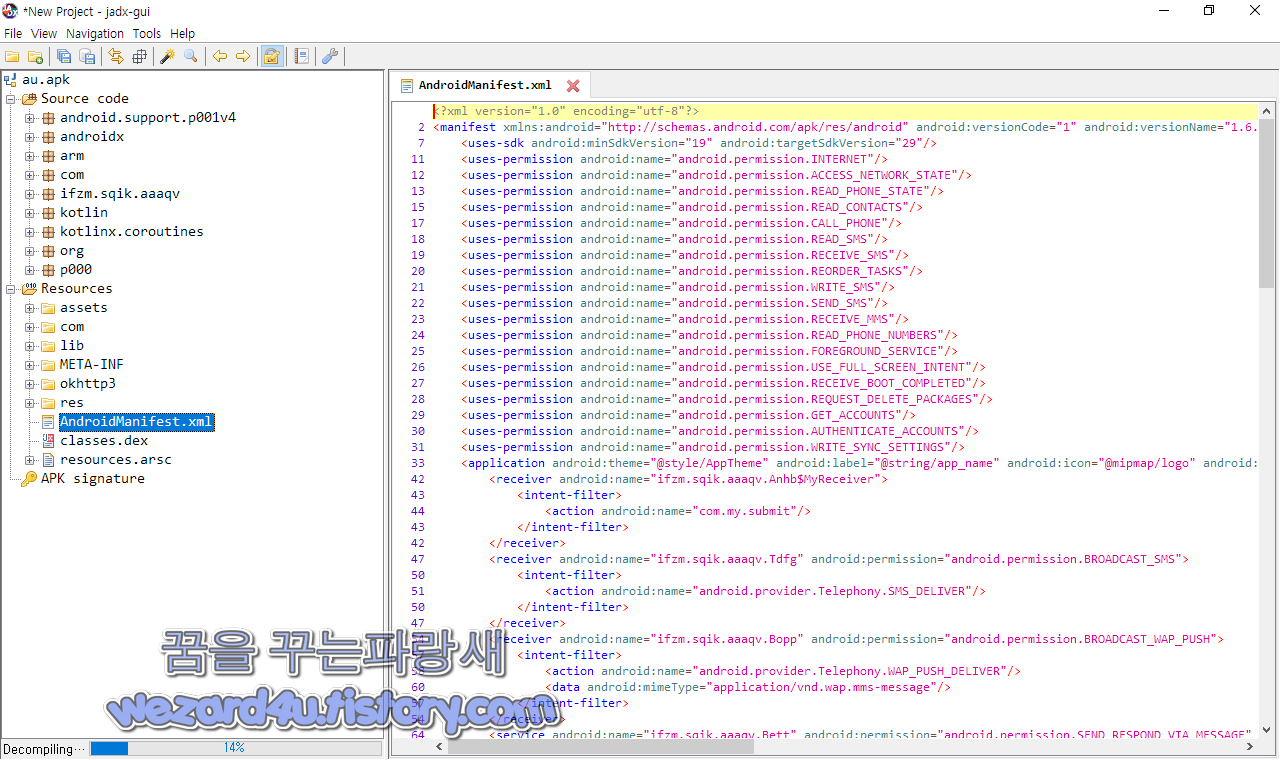Screen dimensions: 1280x760
Task: Select the com package under Source code
Action: pos(72,175)
